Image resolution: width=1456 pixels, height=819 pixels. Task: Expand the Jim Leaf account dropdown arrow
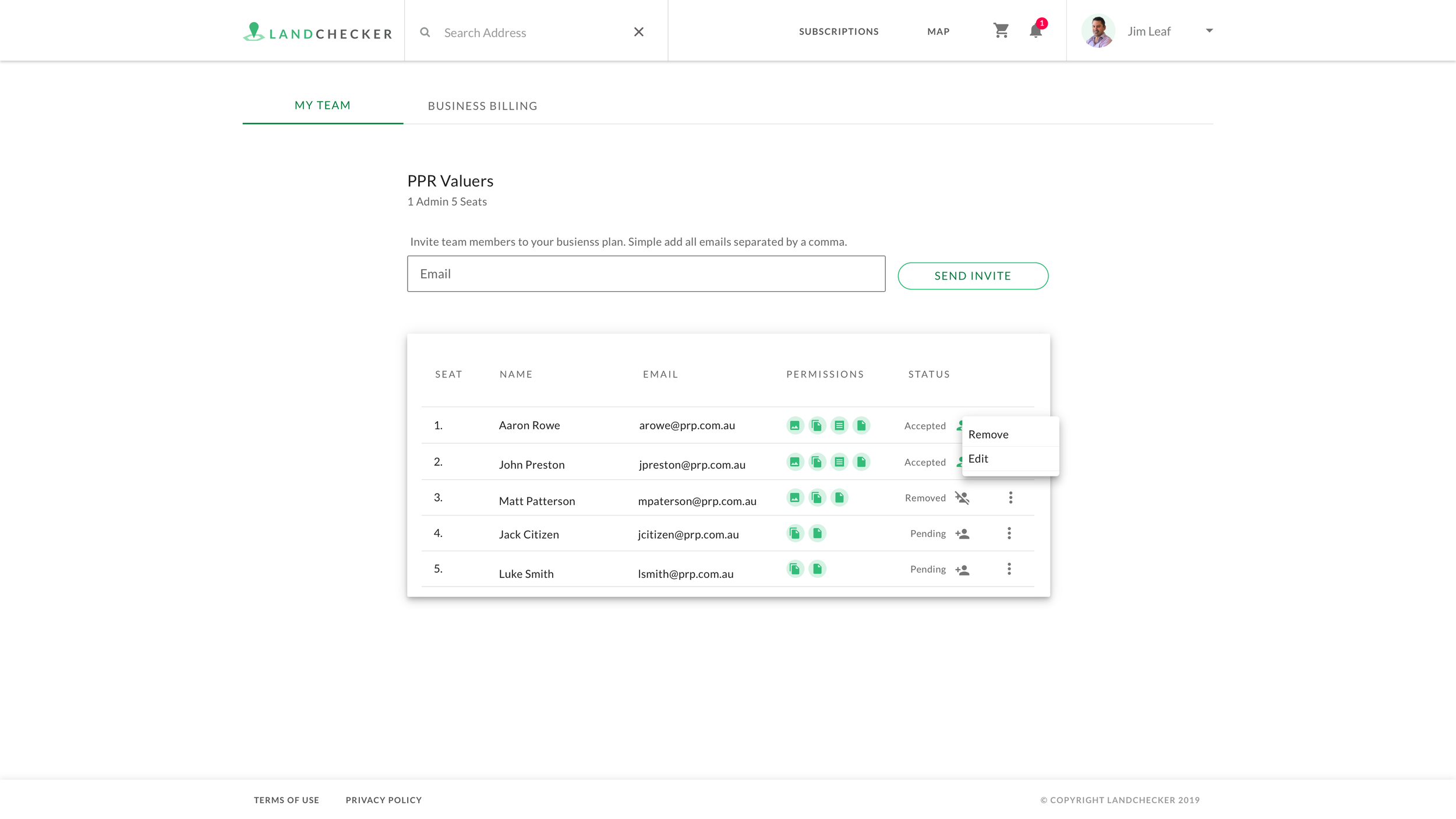coord(1209,31)
